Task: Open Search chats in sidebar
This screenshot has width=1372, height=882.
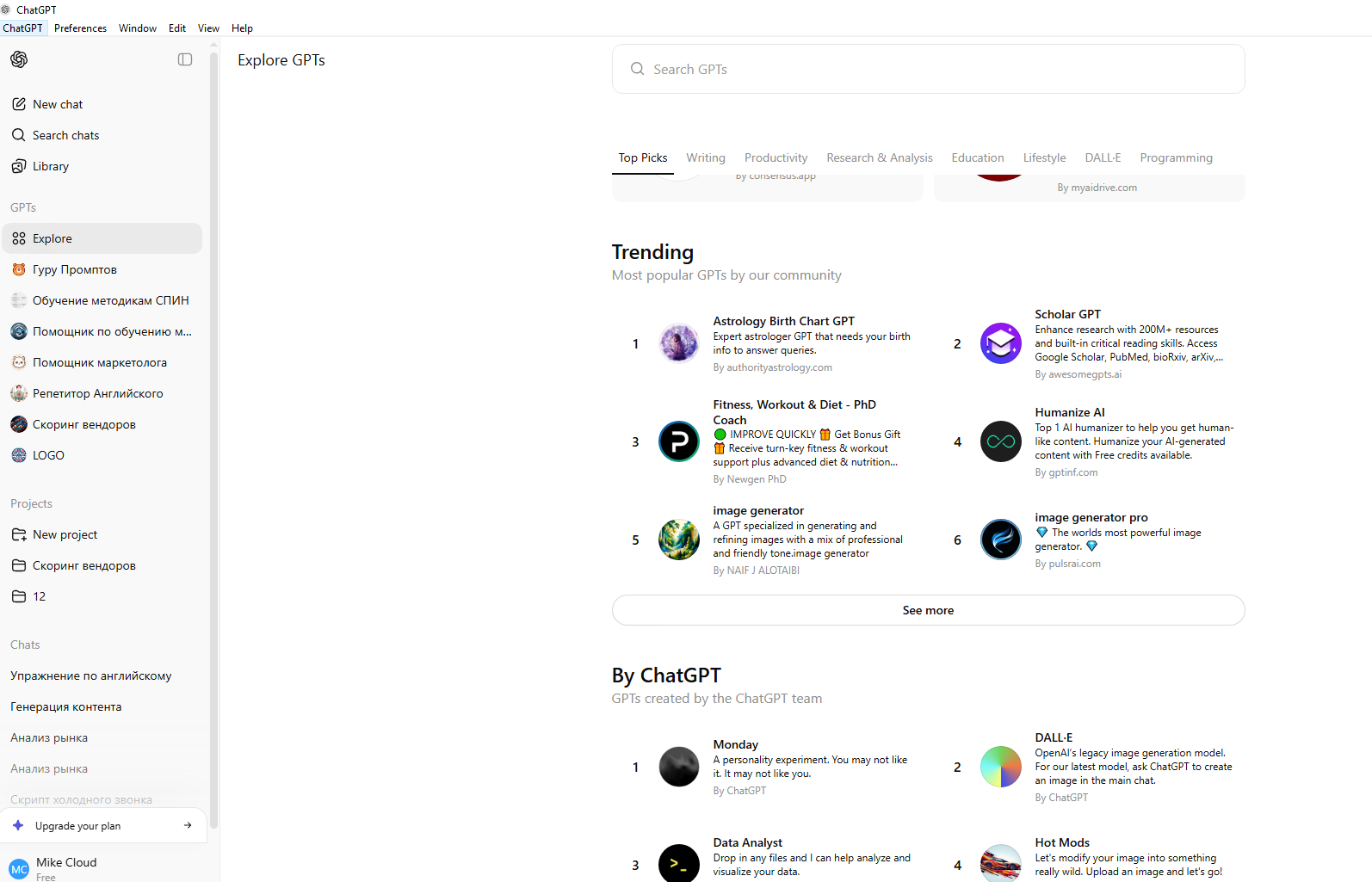Action: tap(65, 135)
